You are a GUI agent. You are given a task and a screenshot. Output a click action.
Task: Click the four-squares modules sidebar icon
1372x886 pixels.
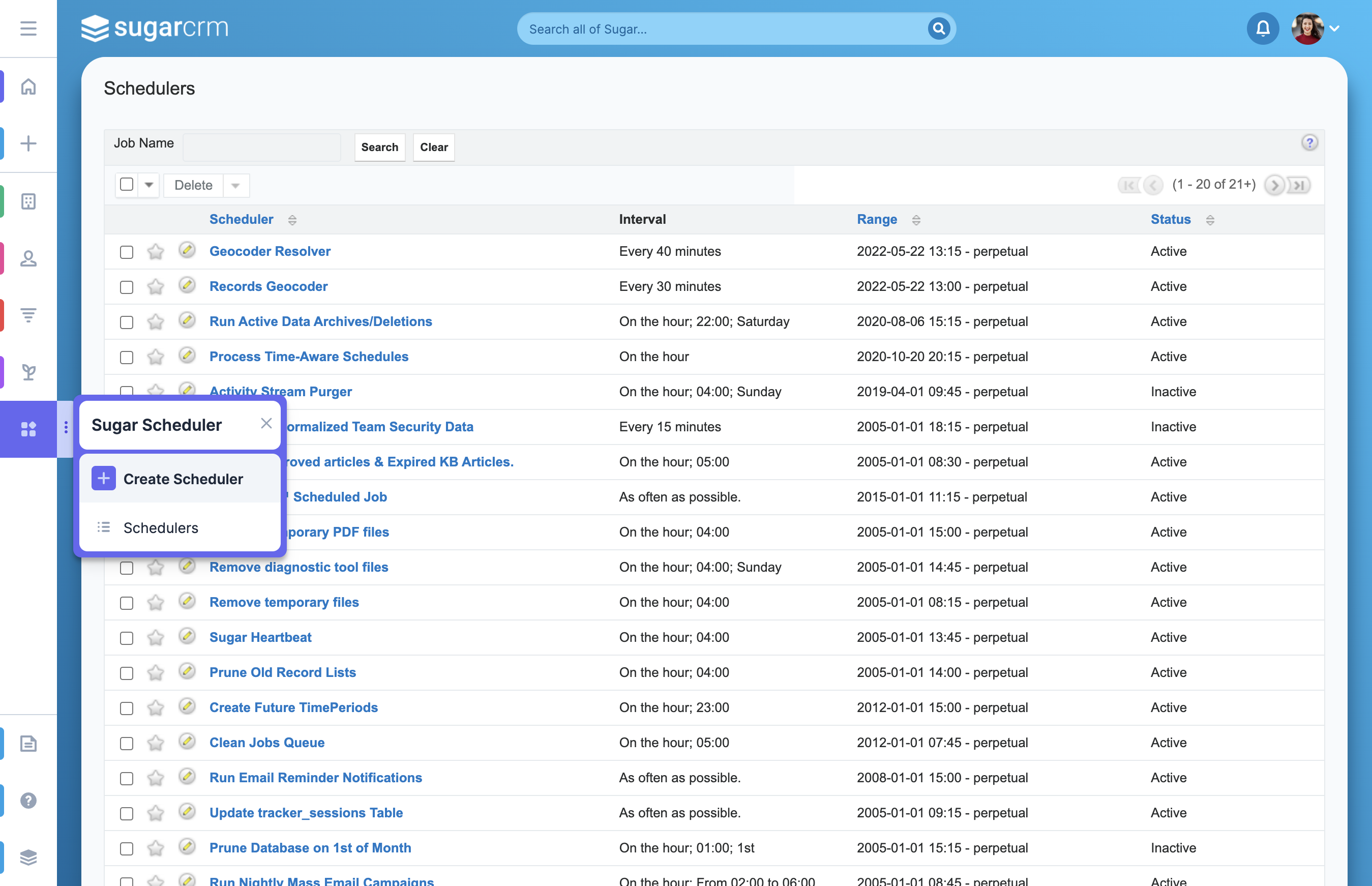coord(28,429)
